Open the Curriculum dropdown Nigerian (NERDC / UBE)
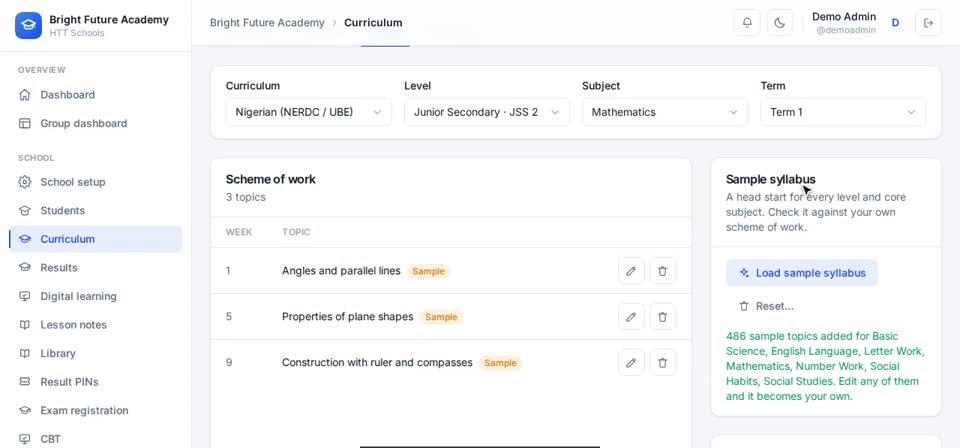This screenshot has height=448, width=960. coord(309,113)
